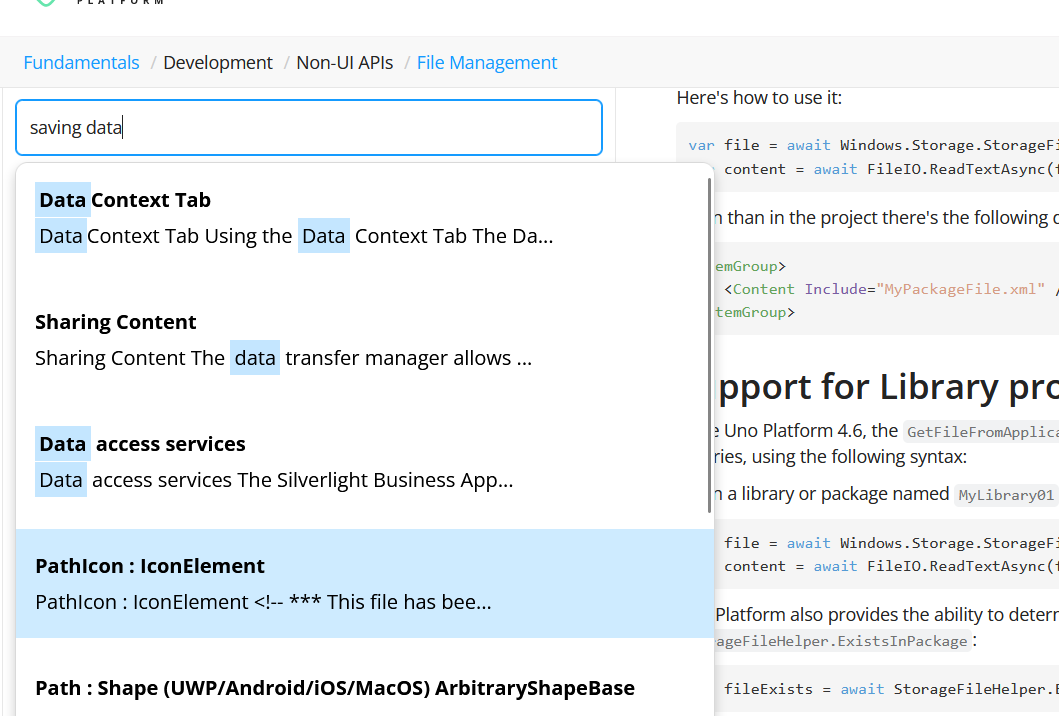Click the search results scrollbar

coord(709,340)
